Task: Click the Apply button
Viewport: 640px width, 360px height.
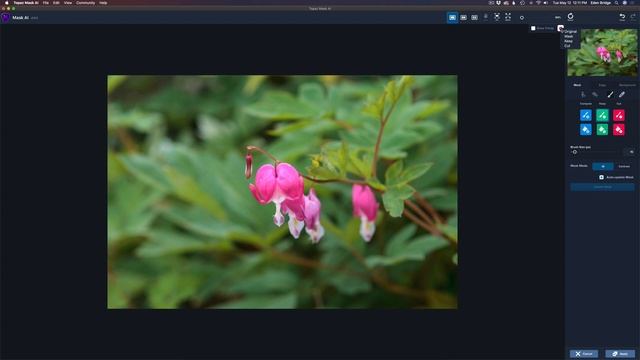Action: pos(620,354)
